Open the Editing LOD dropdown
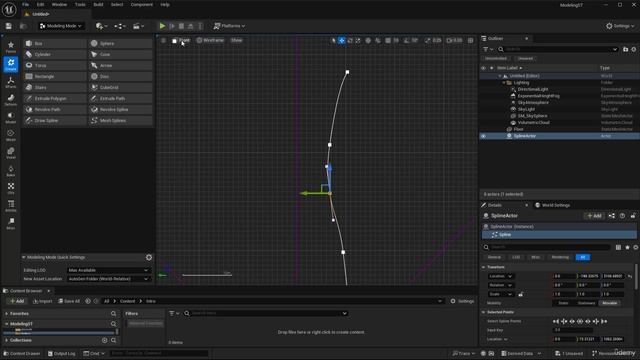This screenshot has width=640, height=360. click(x=109, y=270)
